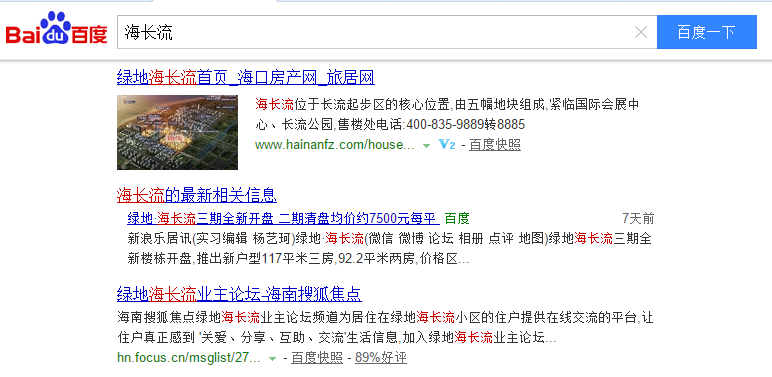Expand arrow next to hn.focus.cn URL
This screenshot has height=377, width=772.
(272, 359)
